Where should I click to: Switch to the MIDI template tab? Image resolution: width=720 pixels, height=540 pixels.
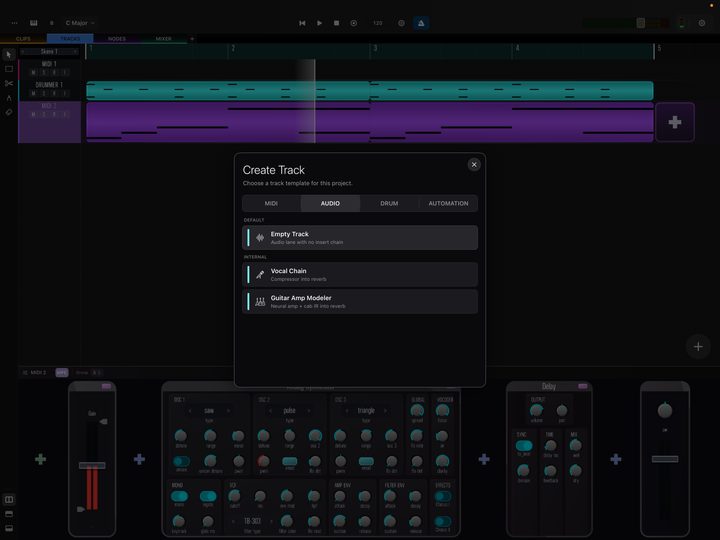pos(271,203)
